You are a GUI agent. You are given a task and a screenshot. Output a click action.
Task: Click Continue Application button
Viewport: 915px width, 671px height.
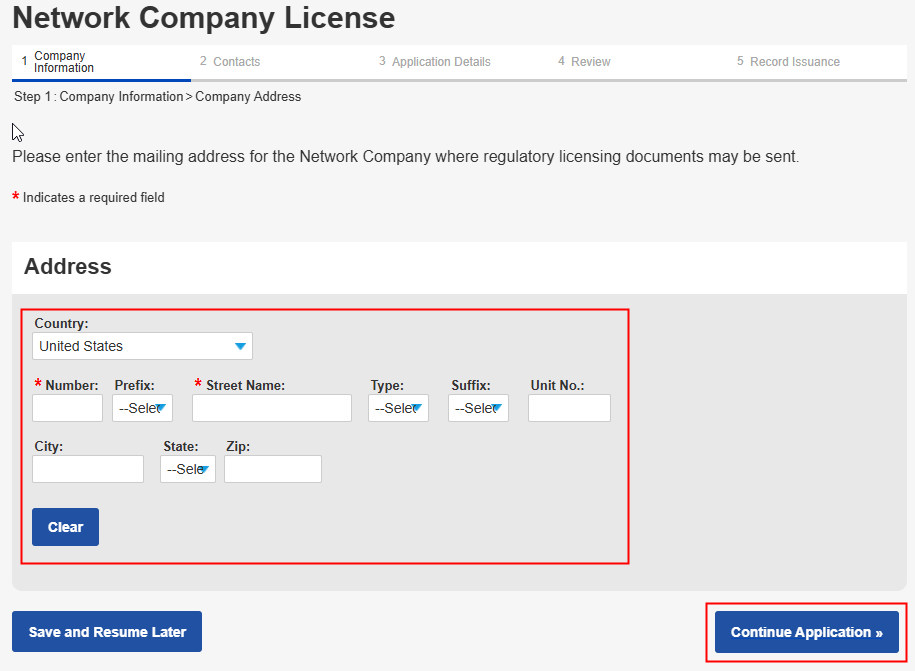click(806, 632)
